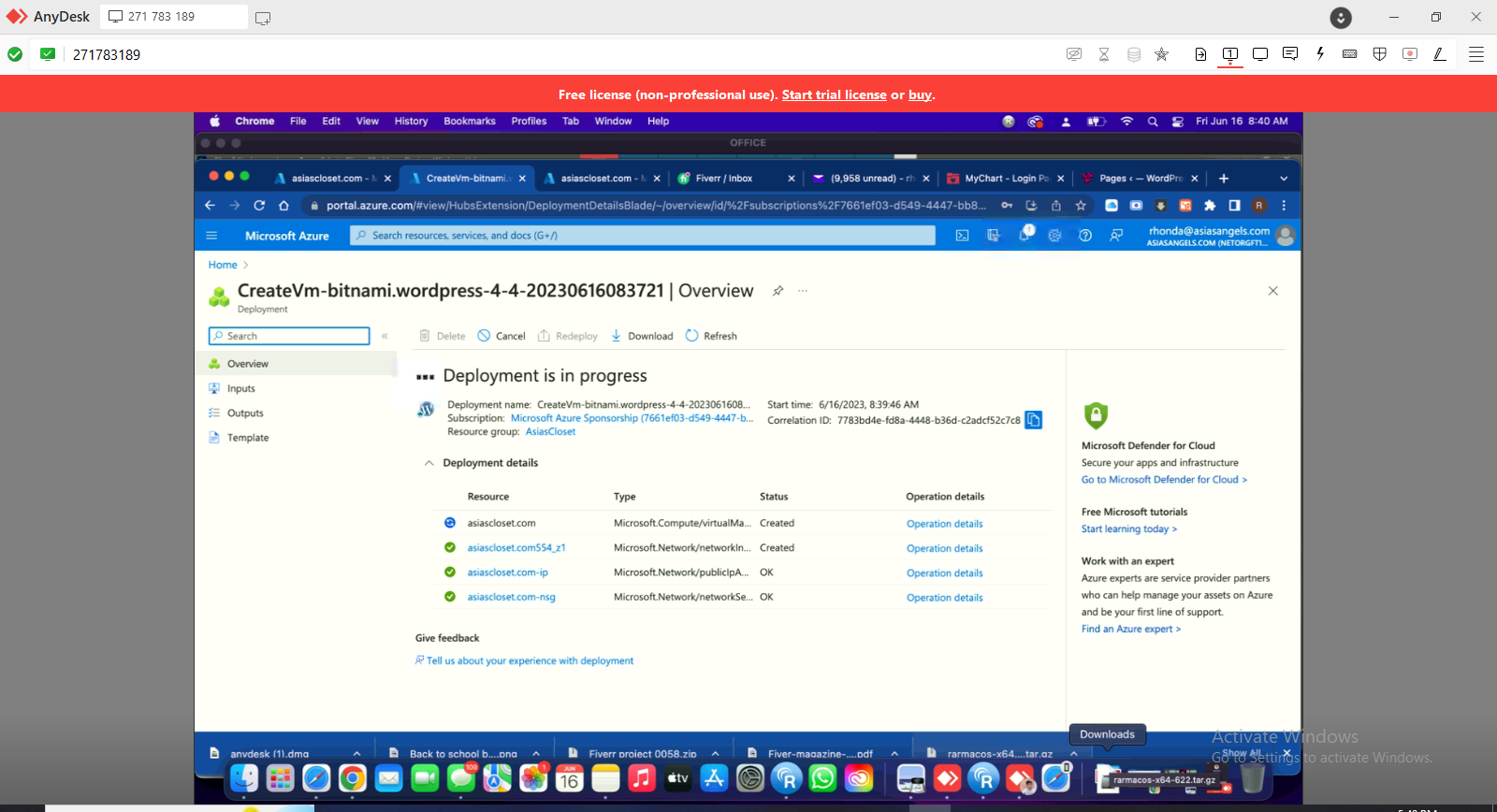Collapse the Azure left navigation pane
This screenshot has height=812, width=1497.
(x=385, y=336)
